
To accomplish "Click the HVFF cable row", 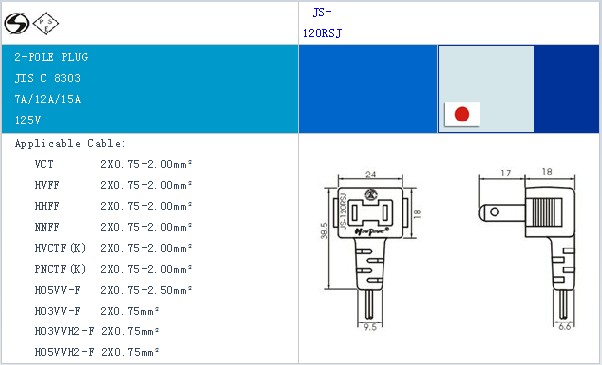I will tap(113, 185).
